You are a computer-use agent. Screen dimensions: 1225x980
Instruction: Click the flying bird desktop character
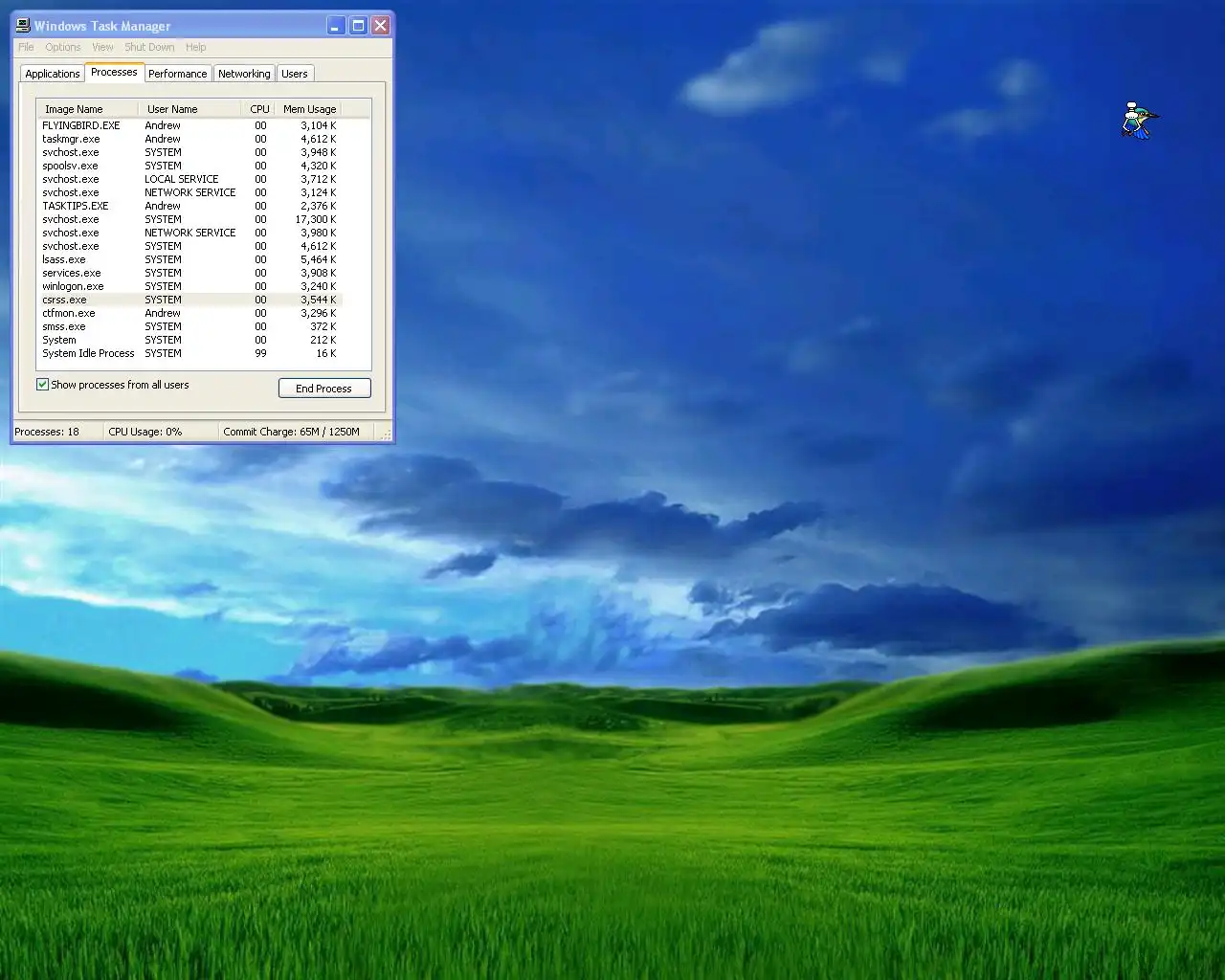tap(1139, 121)
